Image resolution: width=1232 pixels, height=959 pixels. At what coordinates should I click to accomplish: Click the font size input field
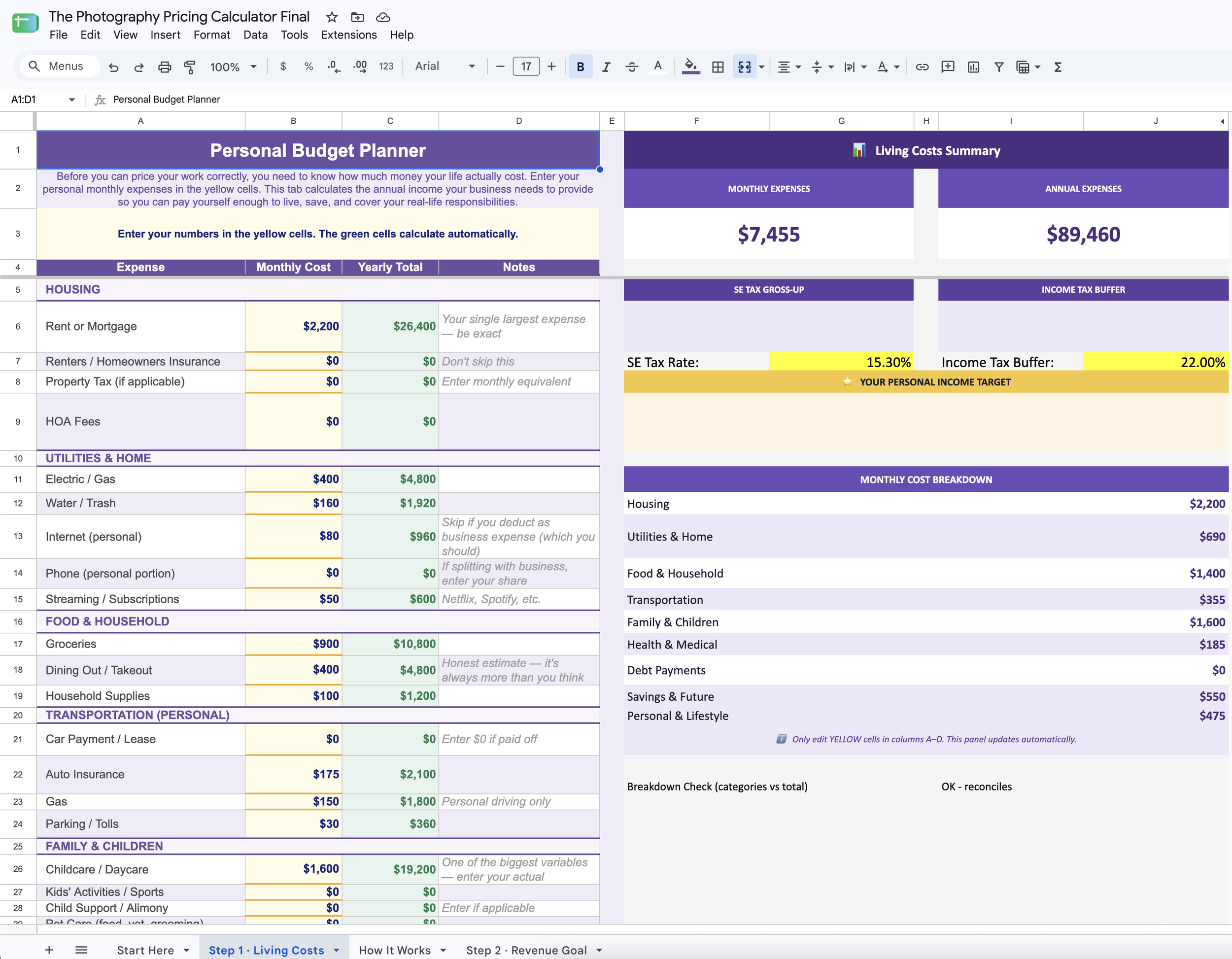pyautogui.click(x=526, y=67)
